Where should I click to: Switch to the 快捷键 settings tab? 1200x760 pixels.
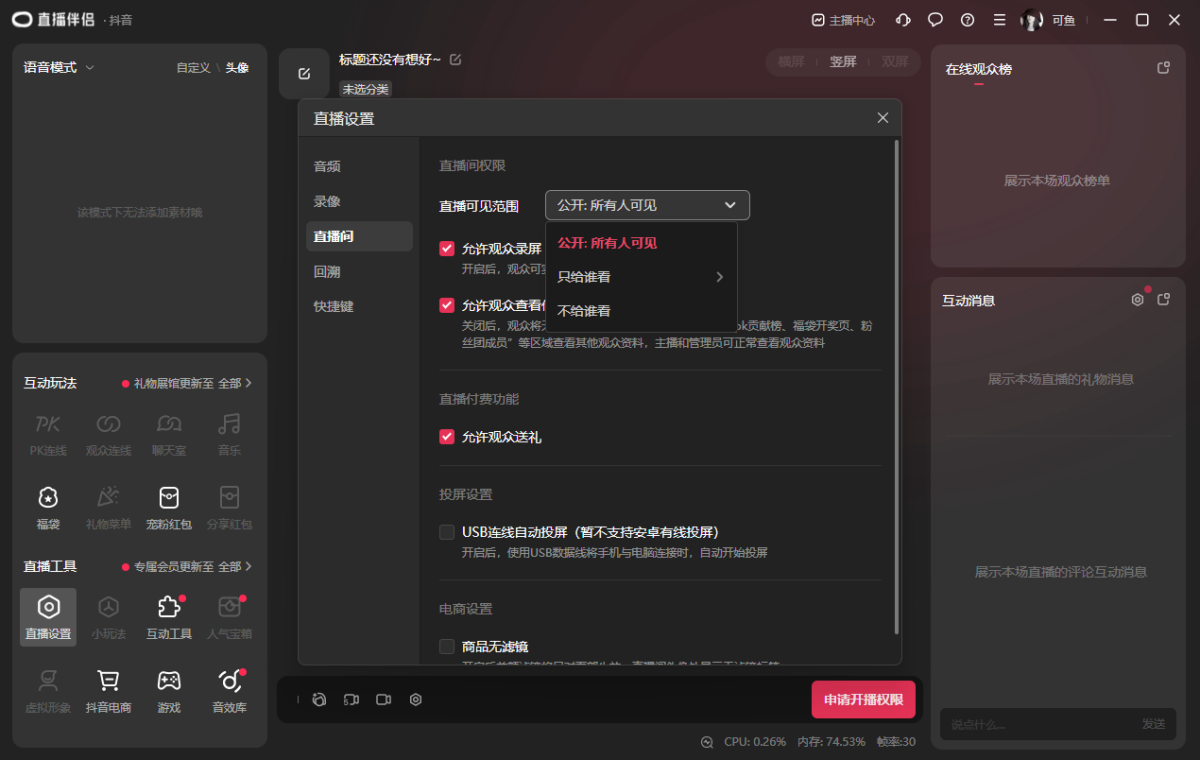[x=333, y=306]
